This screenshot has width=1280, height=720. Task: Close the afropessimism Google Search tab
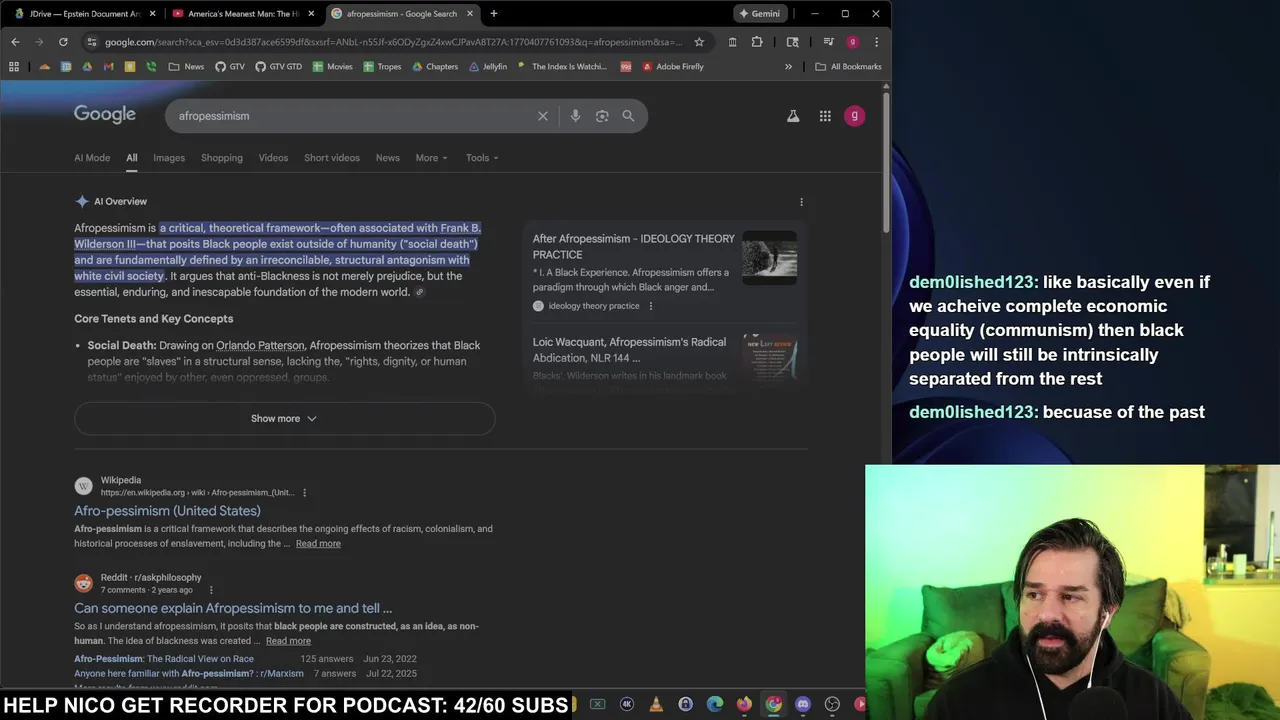coord(470,14)
